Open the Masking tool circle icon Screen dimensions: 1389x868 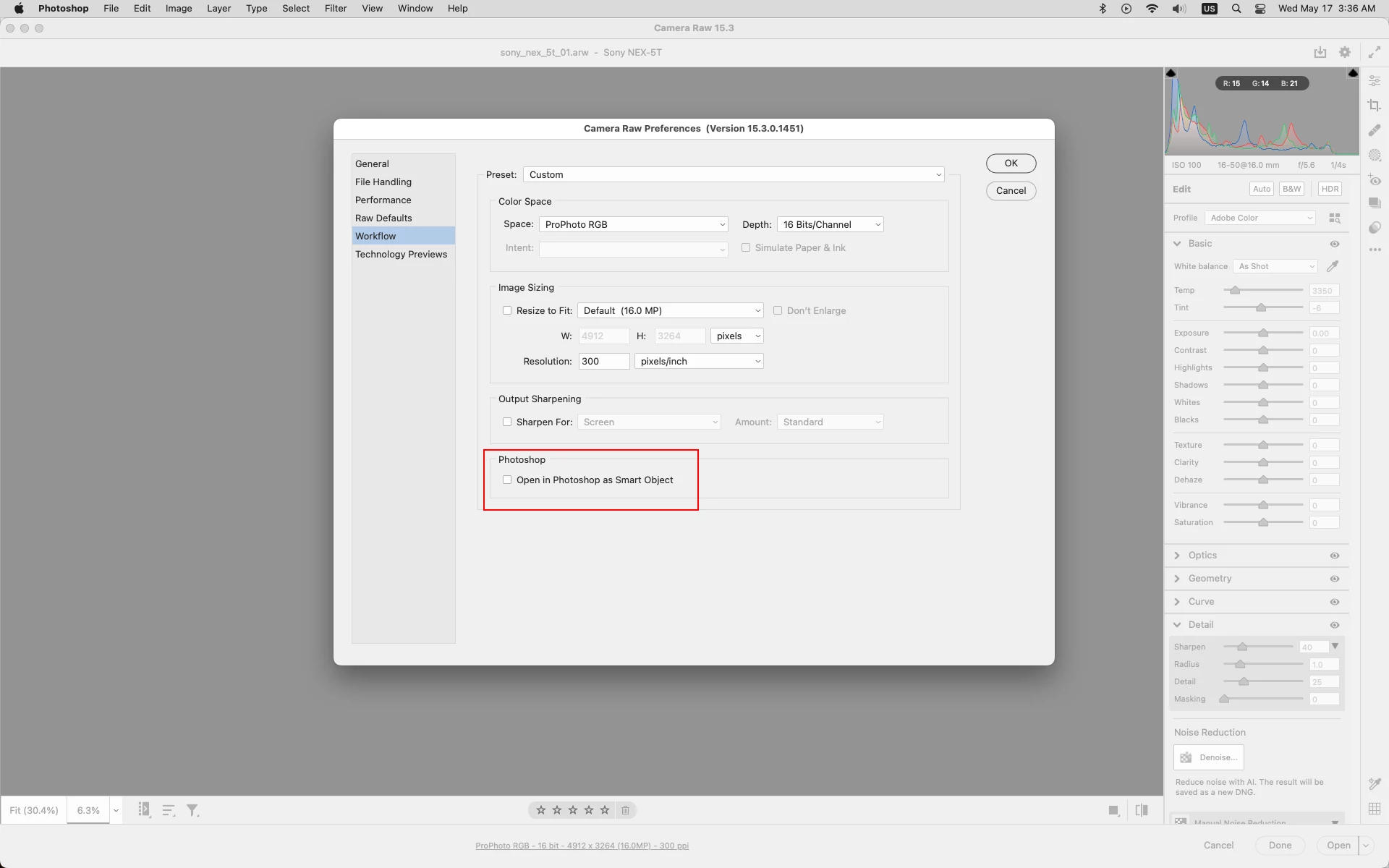(1375, 155)
